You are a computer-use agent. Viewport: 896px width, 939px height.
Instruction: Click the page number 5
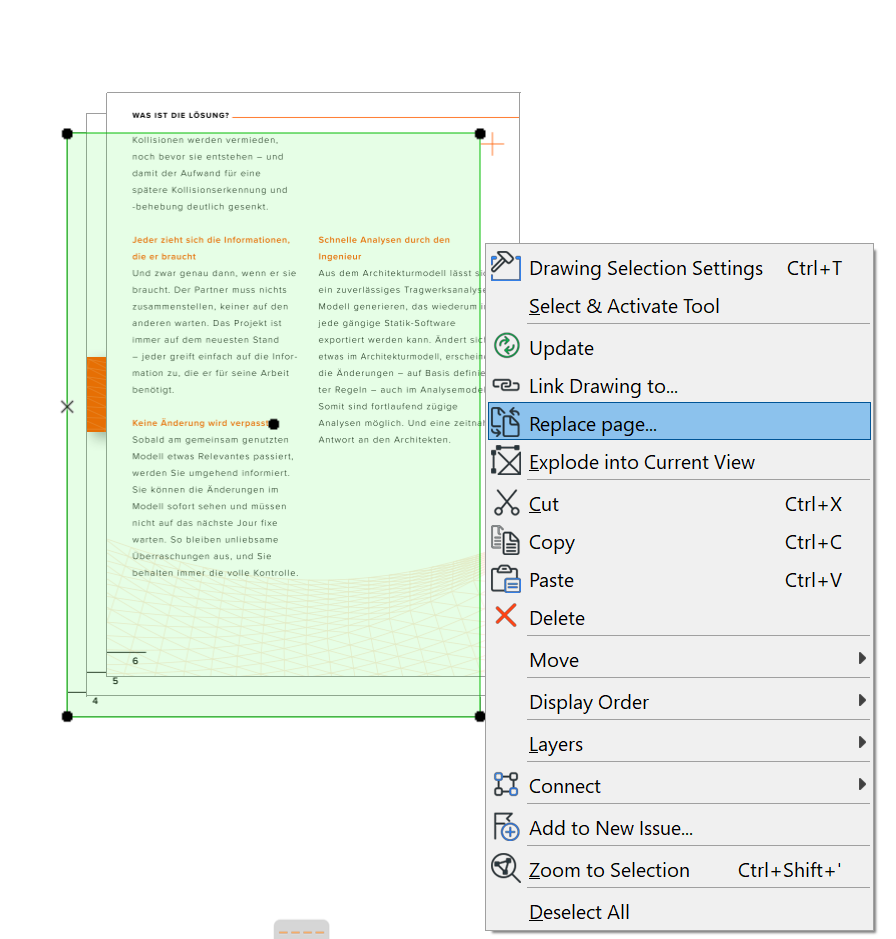point(116,681)
